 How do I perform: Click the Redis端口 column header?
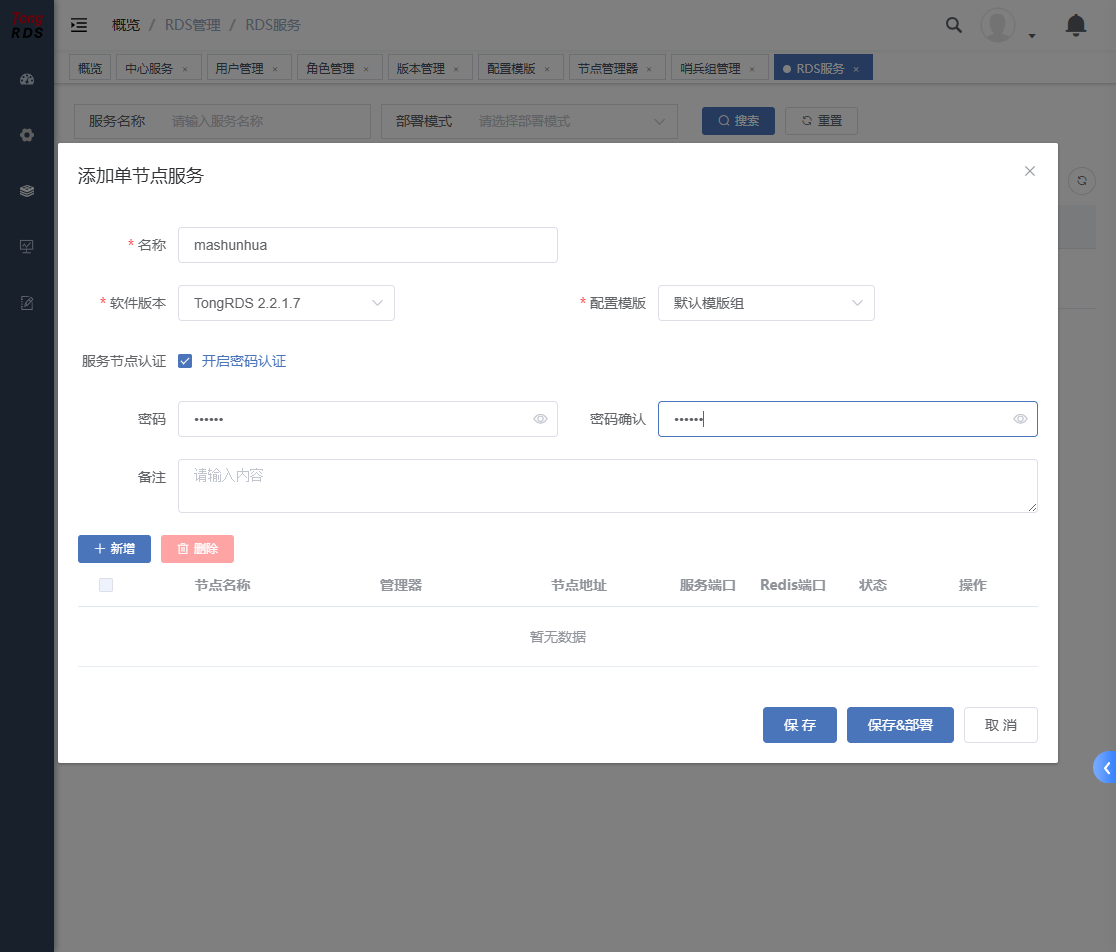(793, 585)
